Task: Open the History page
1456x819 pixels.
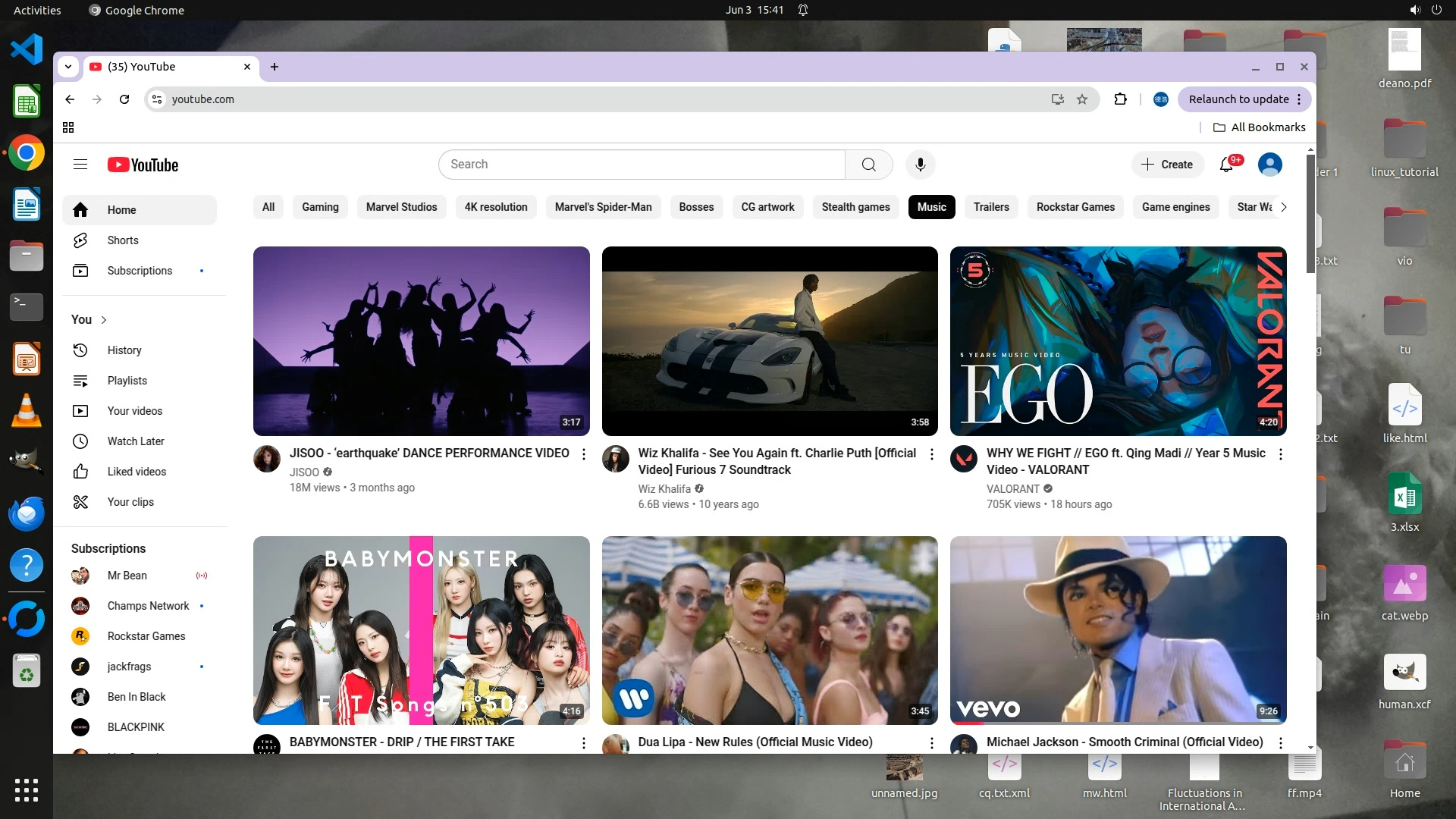Action: point(124,350)
